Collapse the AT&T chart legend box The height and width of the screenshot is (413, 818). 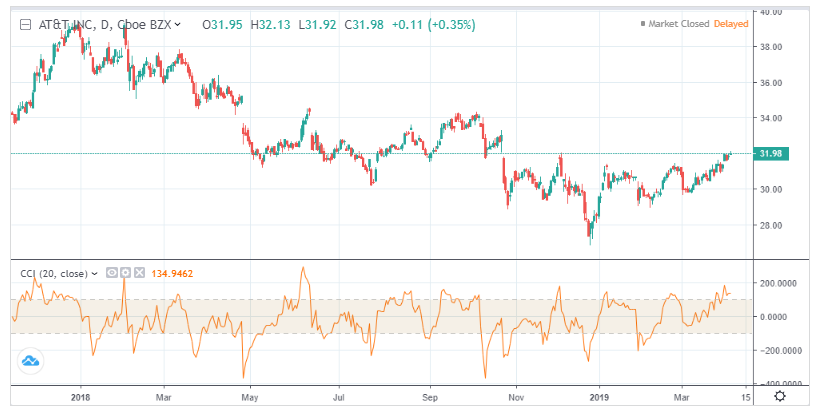coord(26,23)
